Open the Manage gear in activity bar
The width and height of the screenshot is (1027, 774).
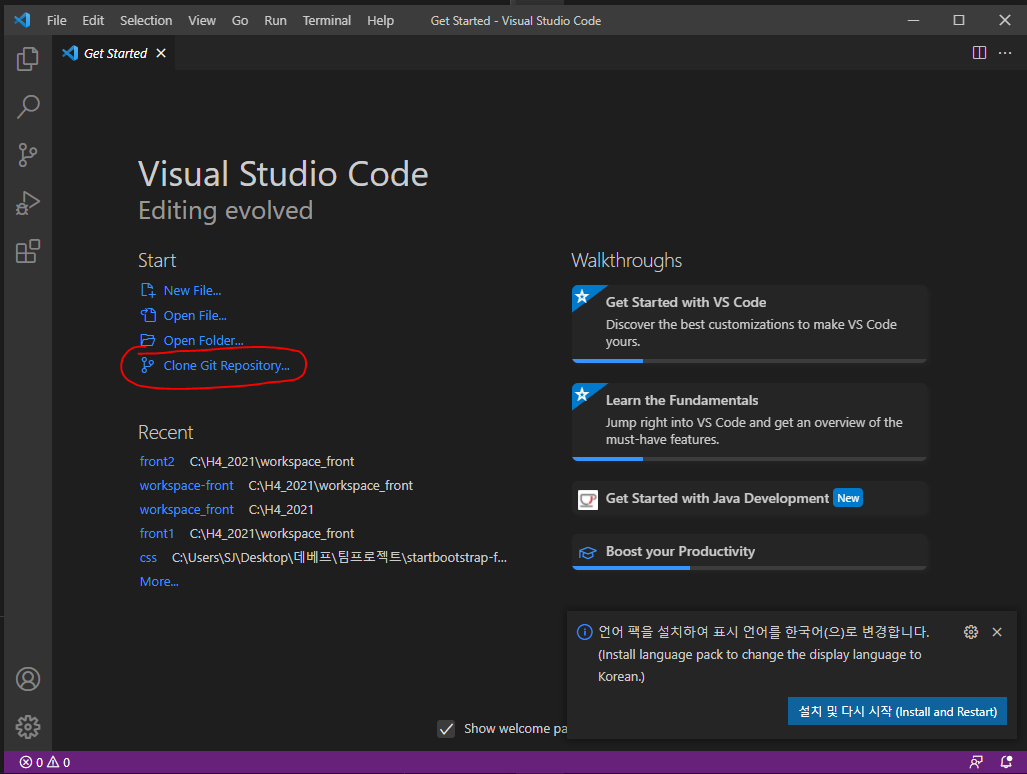click(28, 727)
